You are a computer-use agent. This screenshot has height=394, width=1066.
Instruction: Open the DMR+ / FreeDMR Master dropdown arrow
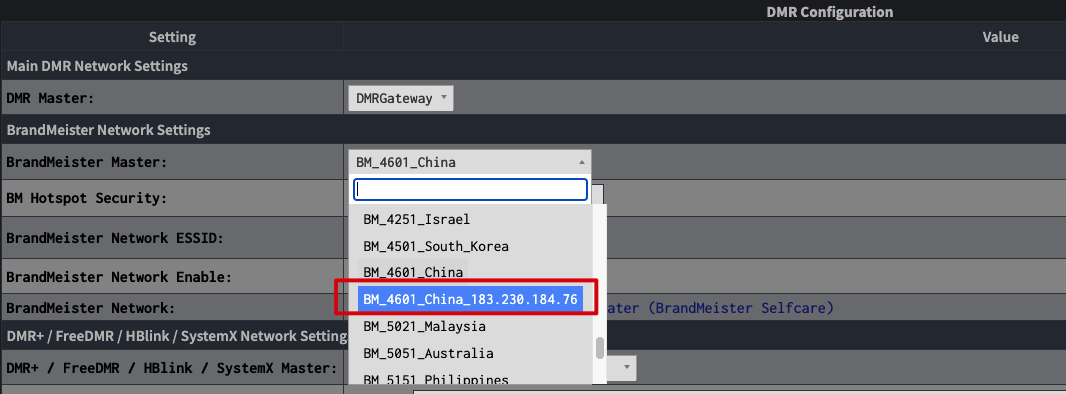pyautogui.click(x=627, y=367)
